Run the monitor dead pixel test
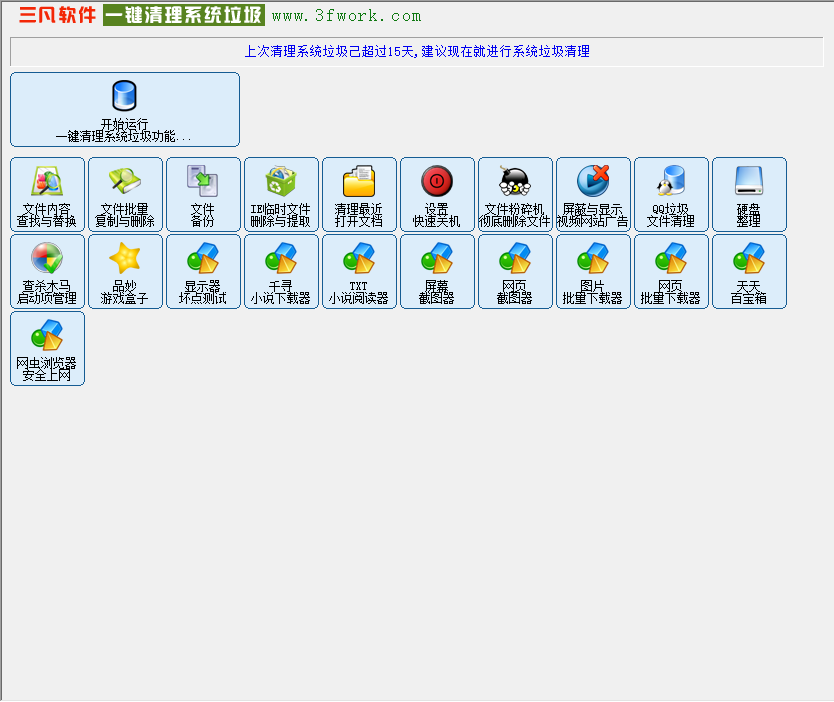Viewport: 834px width, 702px height. click(x=202, y=271)
